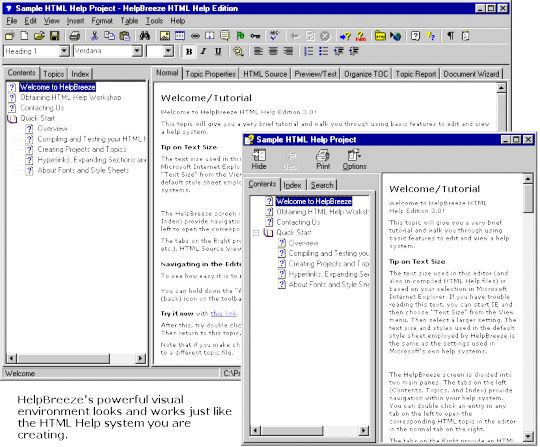Open the File menu
The height and width of the screenshot is (447, 540).
pyautogui.click(x=12, y=21)
